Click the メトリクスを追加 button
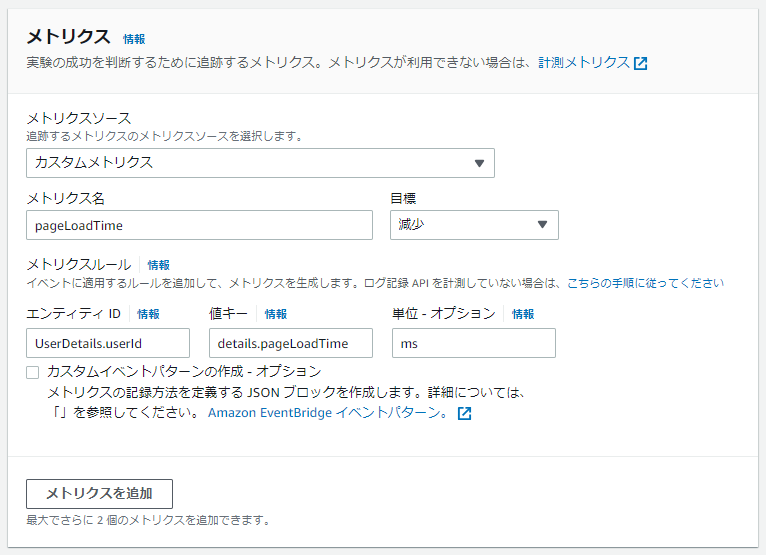 pos(99,494)
